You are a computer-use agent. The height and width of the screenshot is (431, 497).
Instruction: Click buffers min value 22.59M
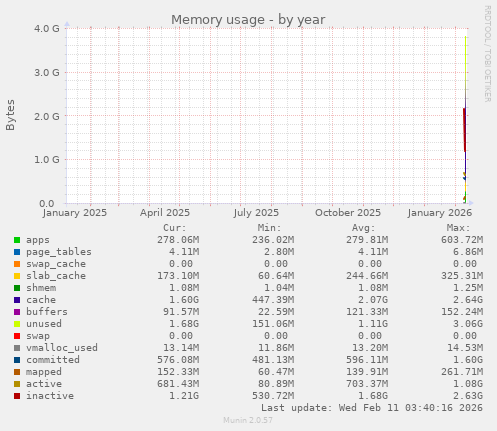[276, 312]
